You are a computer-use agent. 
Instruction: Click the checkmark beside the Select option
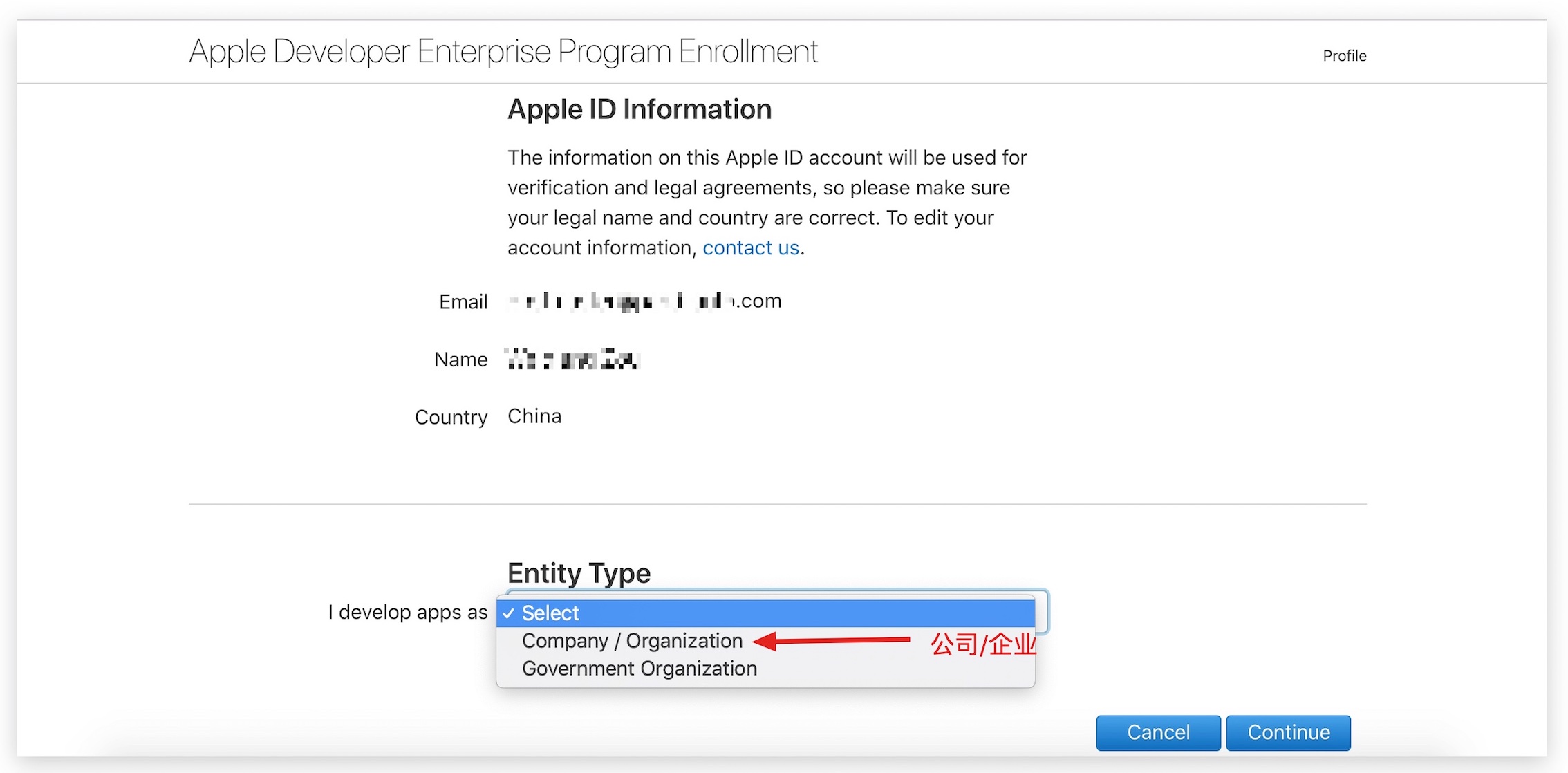click(x=509, y=613)
